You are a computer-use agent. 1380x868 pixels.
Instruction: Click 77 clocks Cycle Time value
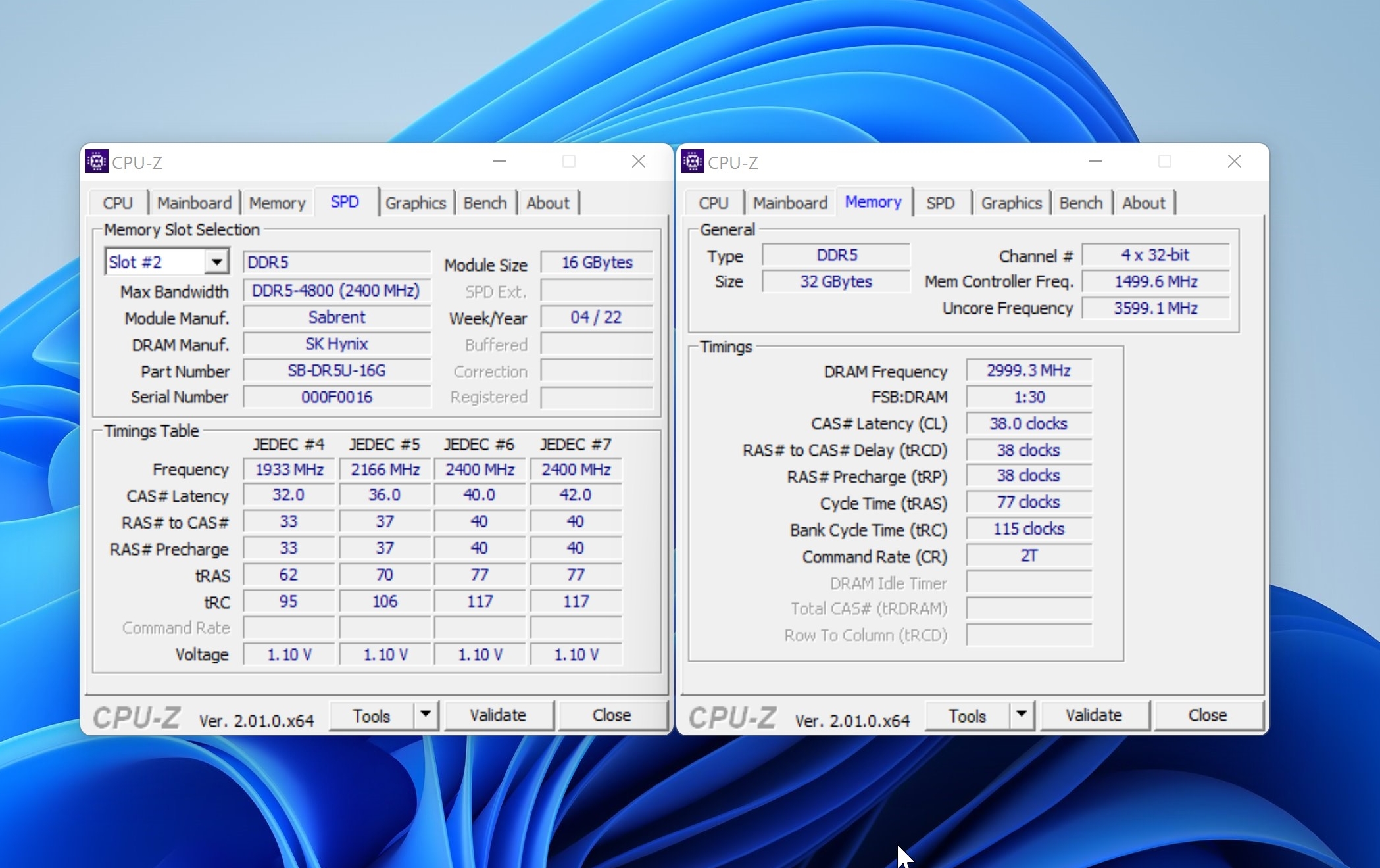[x=1029, y=502]
